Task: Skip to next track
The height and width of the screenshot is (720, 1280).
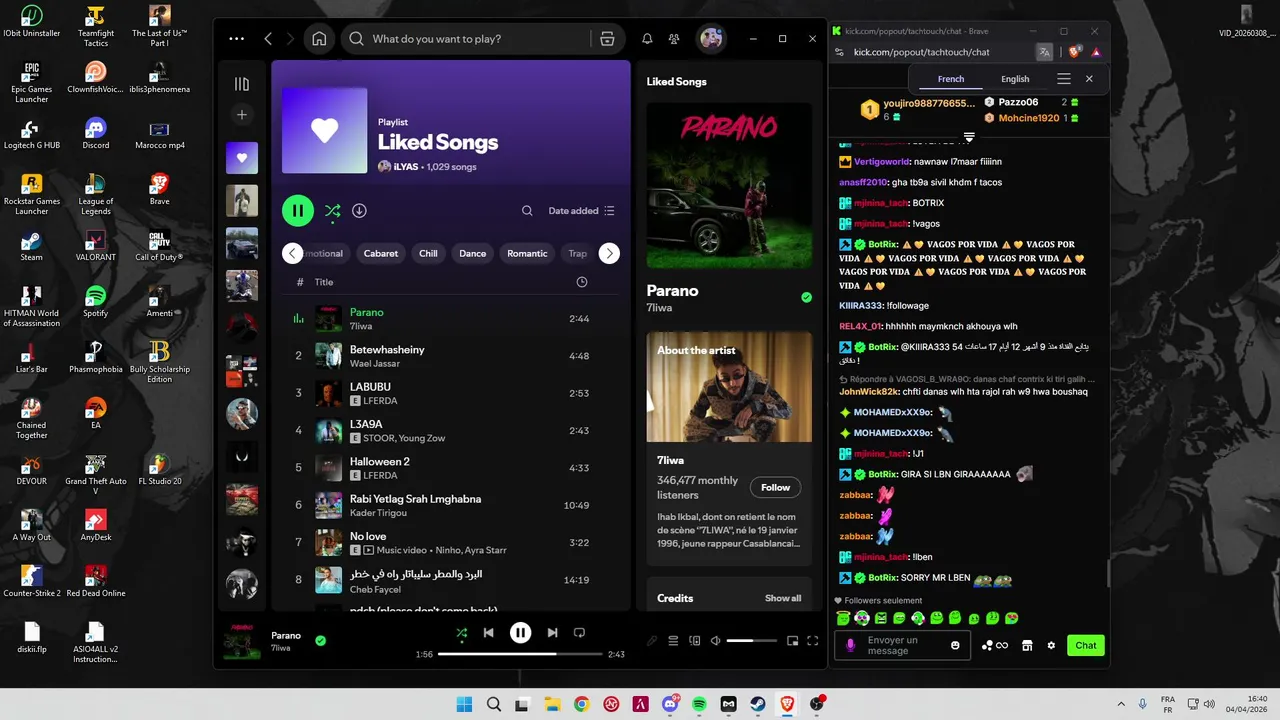Action: point(552,633)
